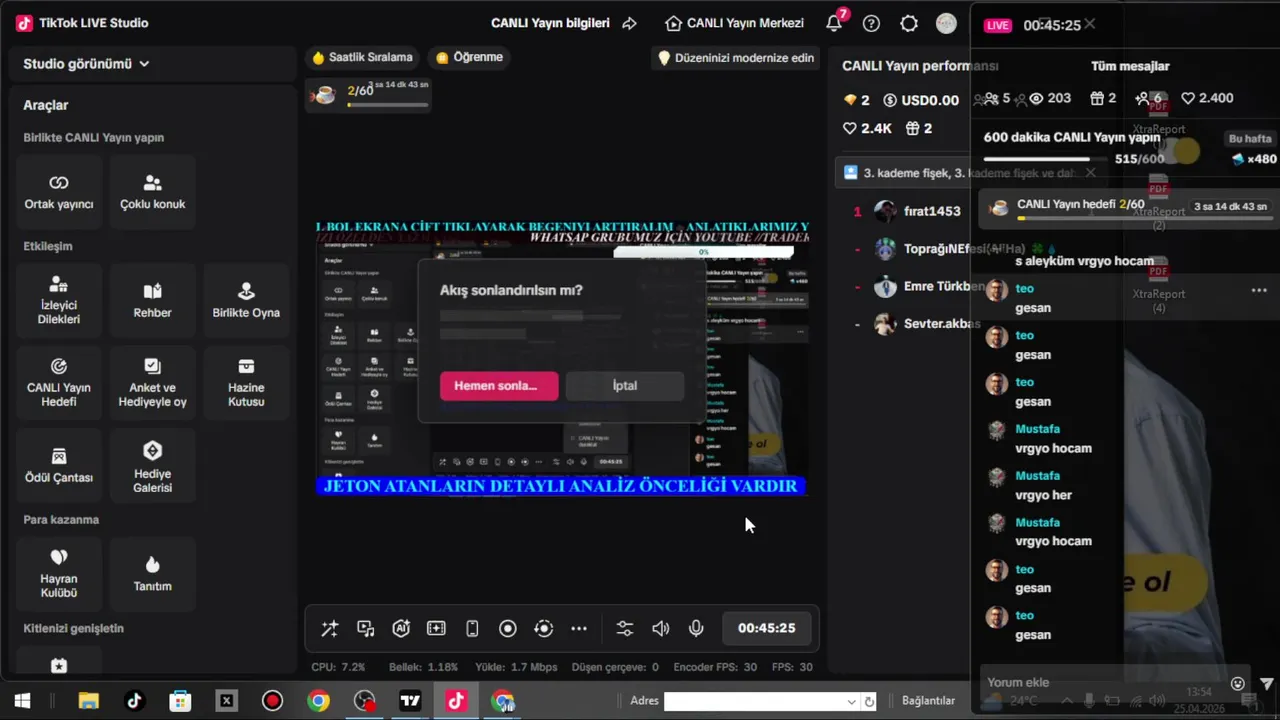Click Bağlantılar on the taskbar
Image resolution: width=1280 pixels, height=720 pixels.
pyautogui.click(x=928, y=701)
